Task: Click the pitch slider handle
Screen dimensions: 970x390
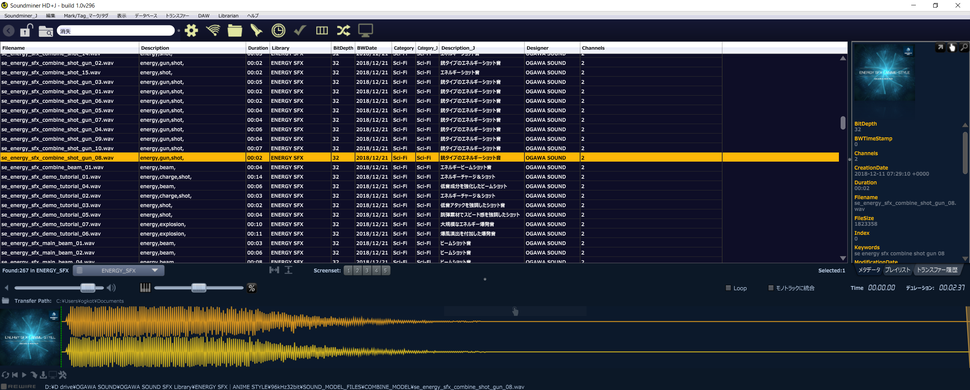Action: tap(199, 287)
